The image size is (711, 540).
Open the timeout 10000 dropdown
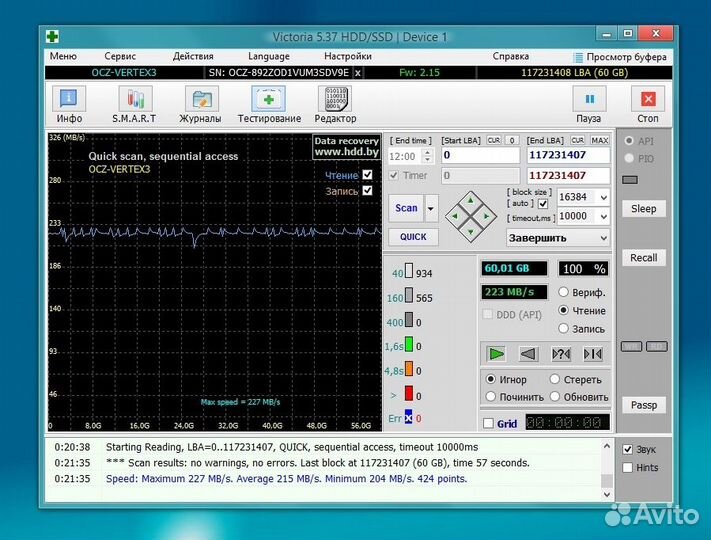tap(604, 216)
